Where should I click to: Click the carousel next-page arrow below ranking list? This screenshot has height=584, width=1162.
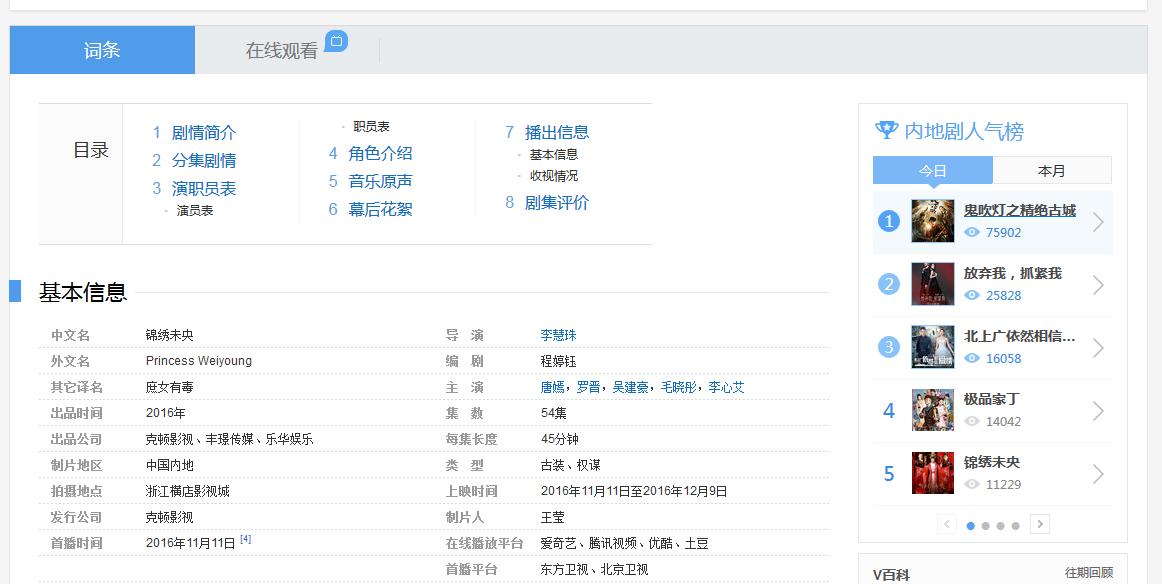1040,523
